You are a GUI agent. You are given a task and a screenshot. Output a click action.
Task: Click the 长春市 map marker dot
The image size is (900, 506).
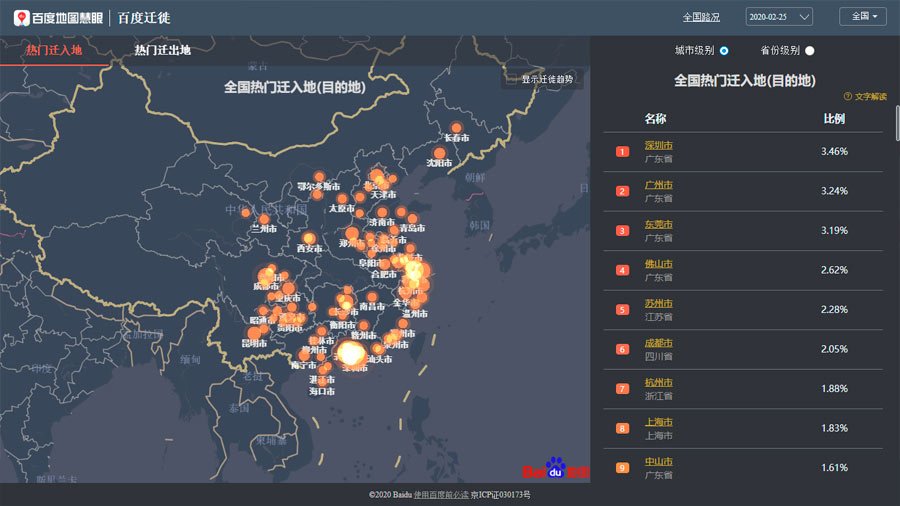(x=456, y=128)
